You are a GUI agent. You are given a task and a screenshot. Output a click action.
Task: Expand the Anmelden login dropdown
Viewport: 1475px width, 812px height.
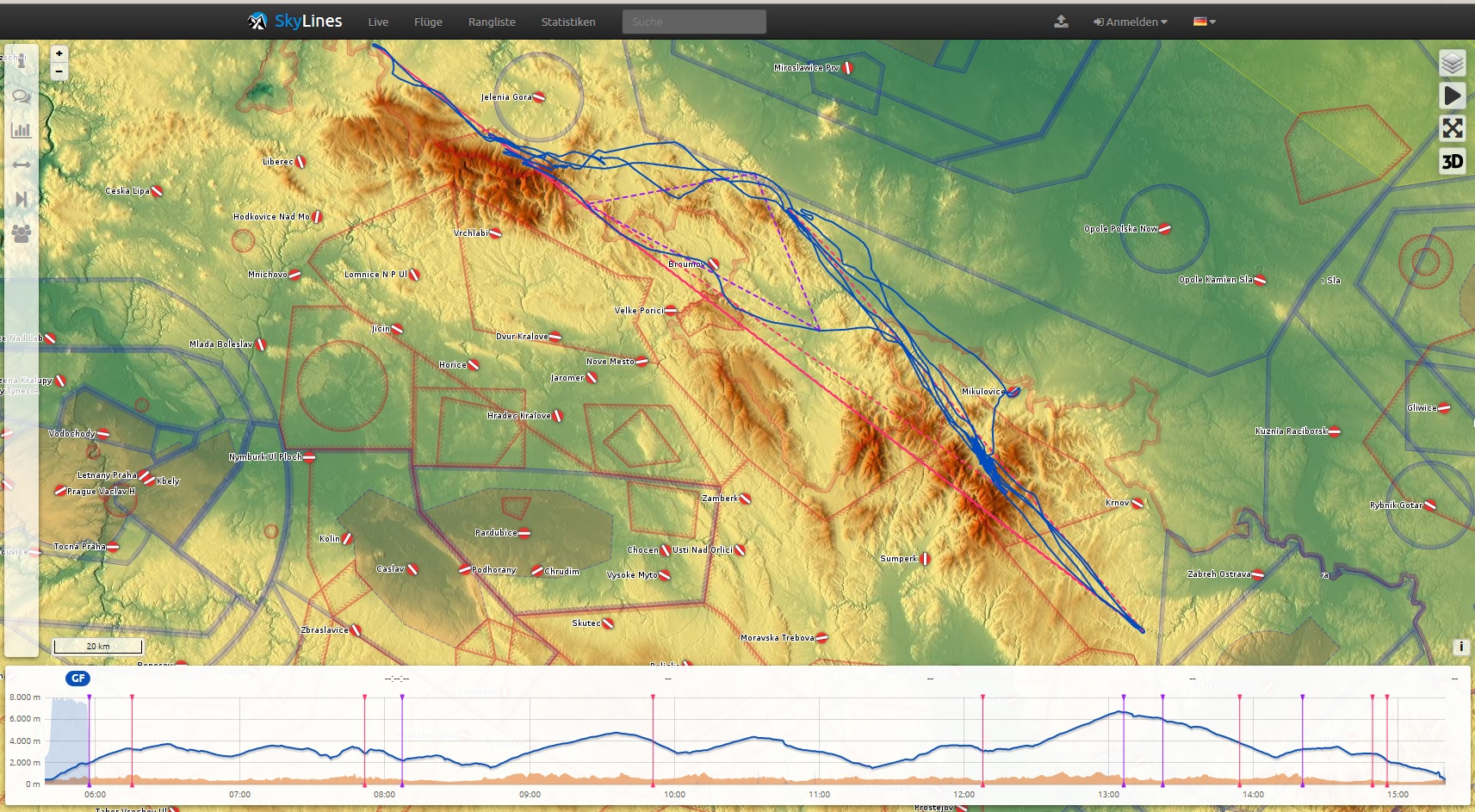coord(1130,22)
